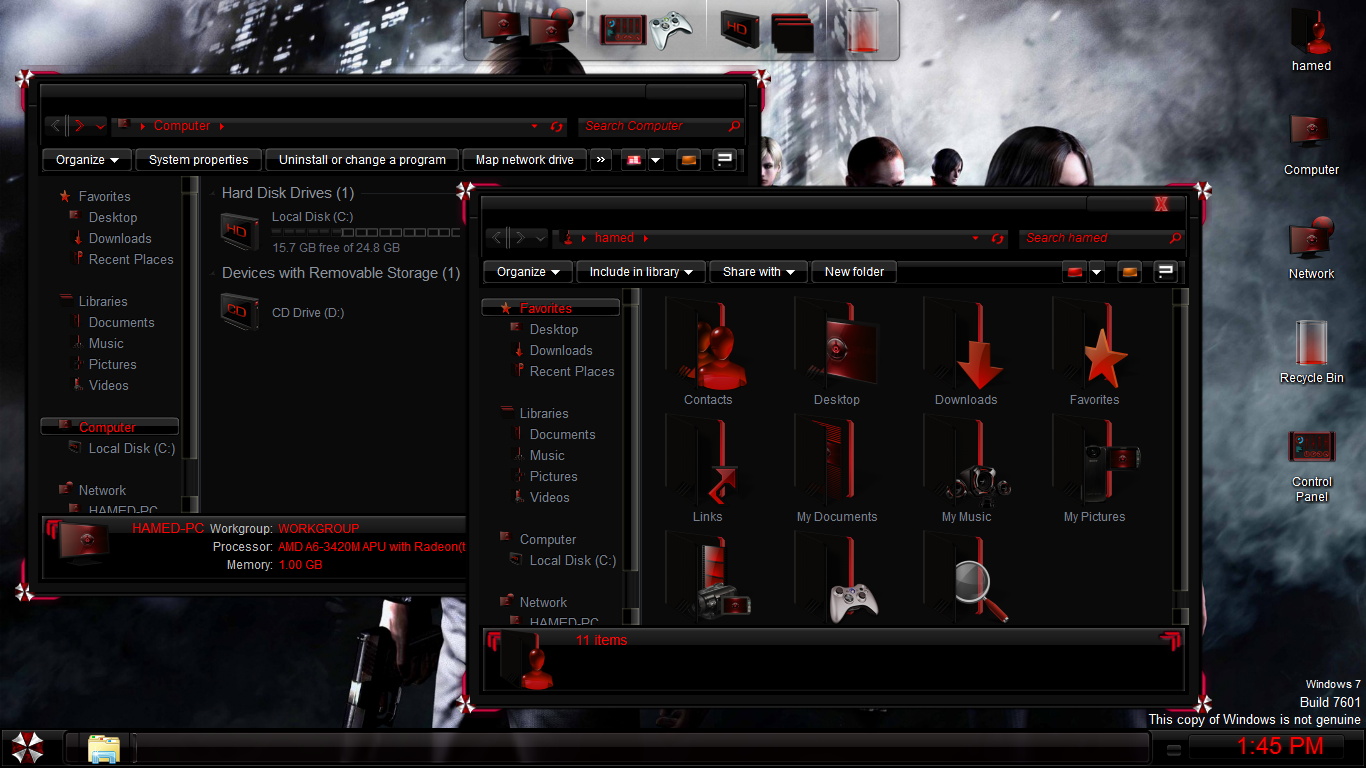Toggle preview pane in Computer window
Viewport: 1366px width, 768px height.
pos(688,160)
